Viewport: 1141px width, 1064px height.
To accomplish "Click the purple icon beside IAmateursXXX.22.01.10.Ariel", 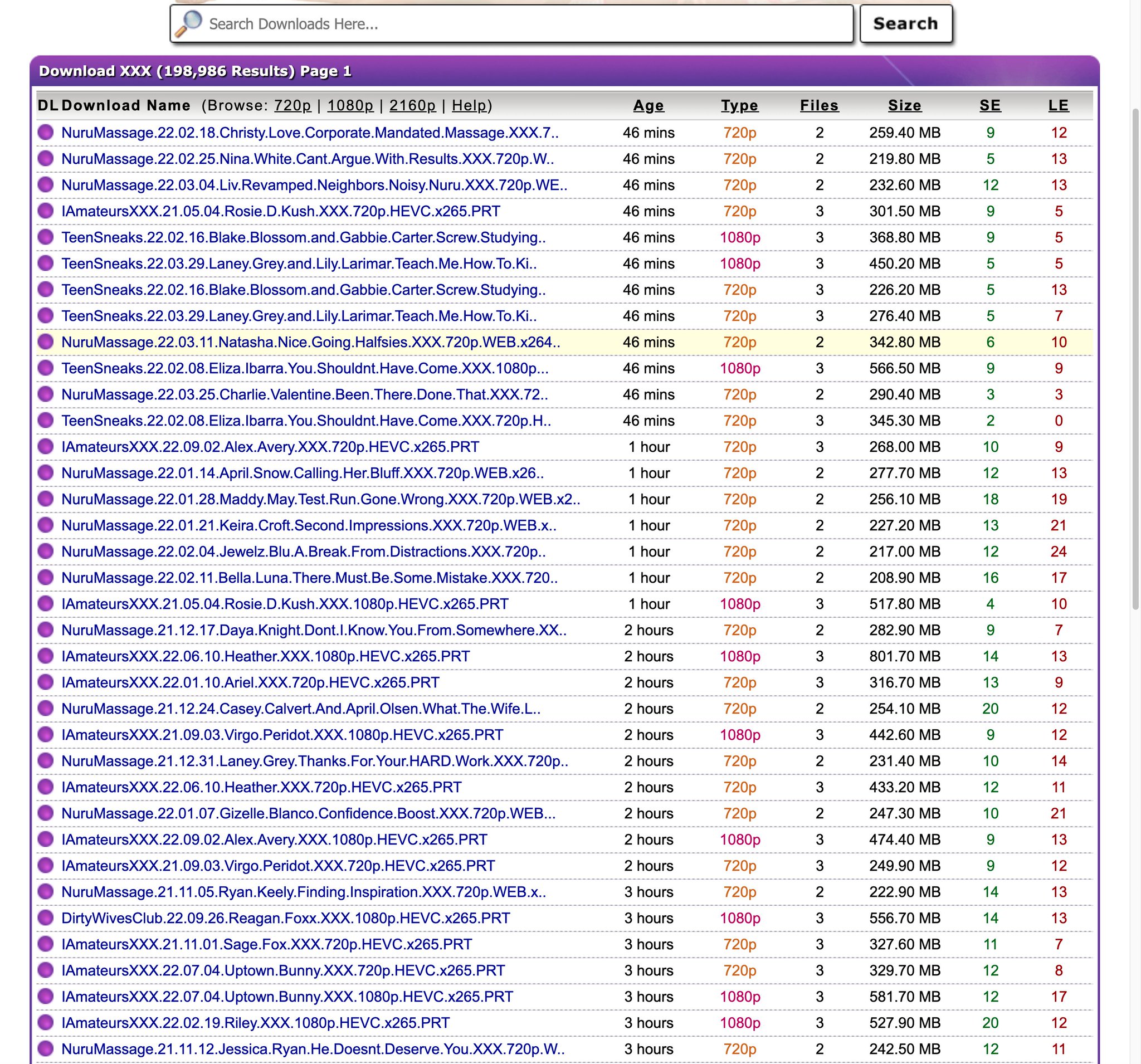I will [x=45, y=682].
